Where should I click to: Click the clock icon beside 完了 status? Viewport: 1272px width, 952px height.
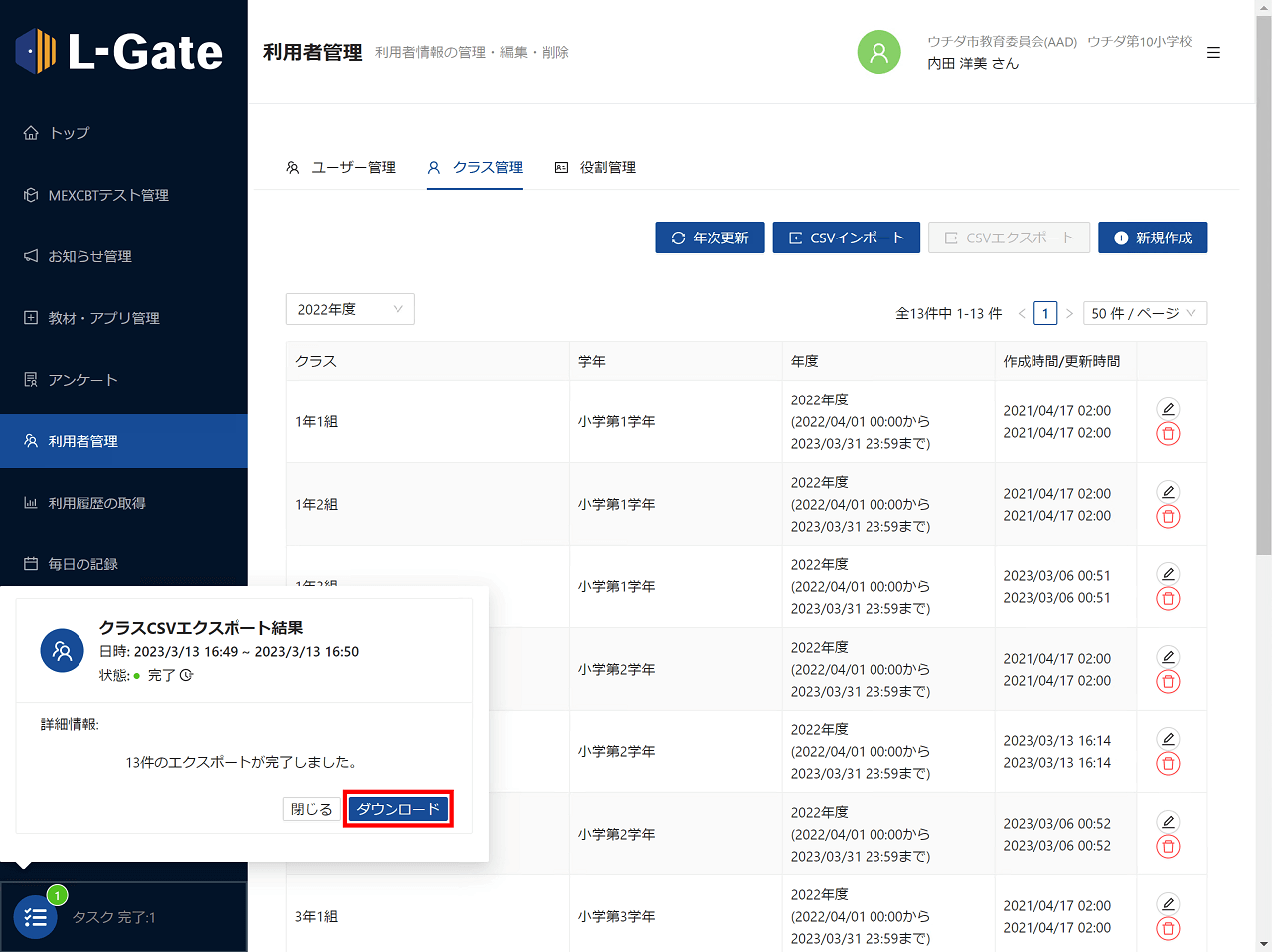[186, 675]
